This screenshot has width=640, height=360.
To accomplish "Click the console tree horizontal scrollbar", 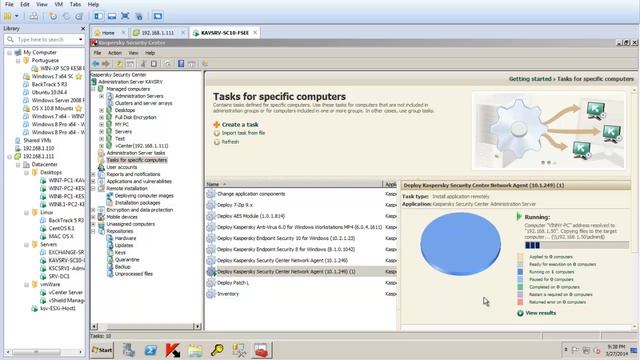I will 147,327.
